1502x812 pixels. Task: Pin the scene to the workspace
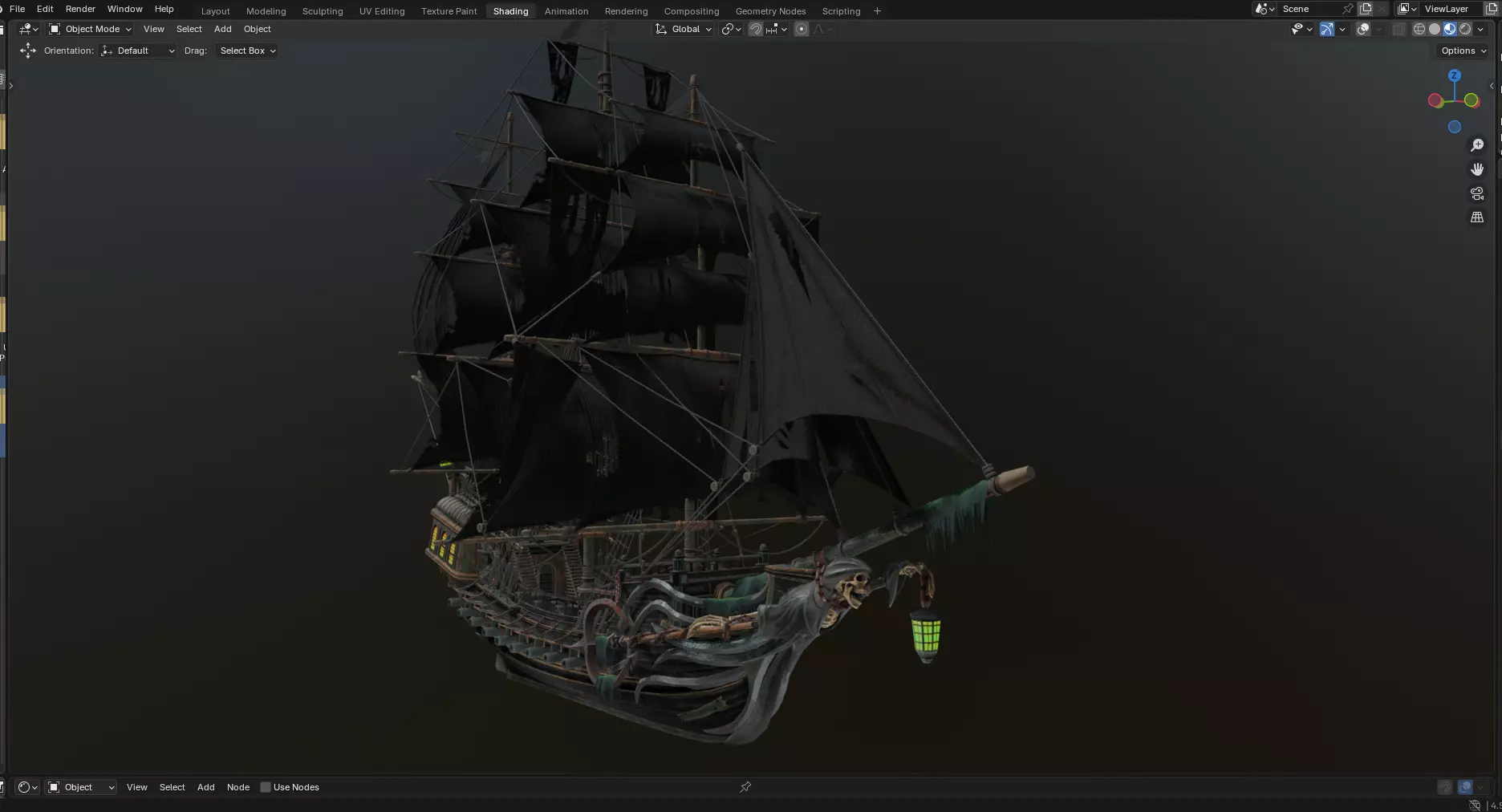tap(1348, 9)
